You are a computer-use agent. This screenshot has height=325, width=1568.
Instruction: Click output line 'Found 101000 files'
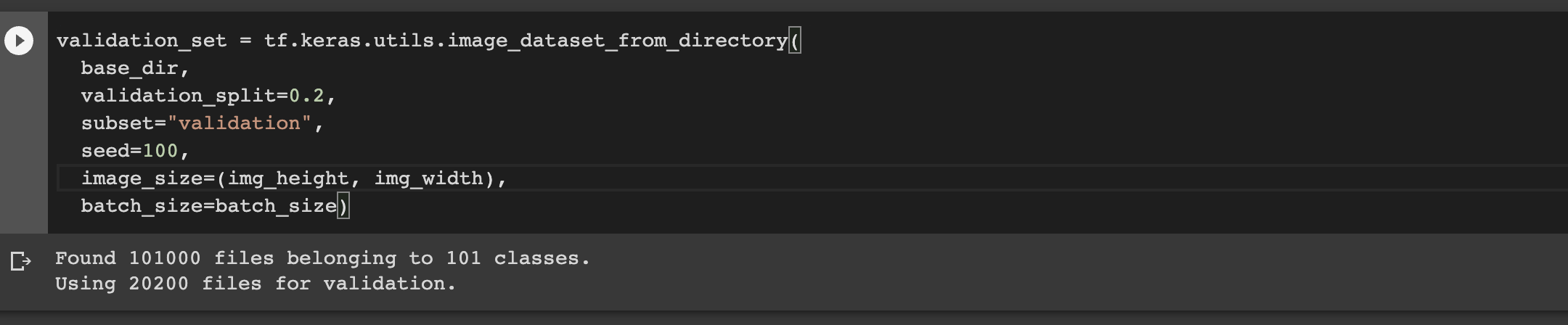[323, 258]
